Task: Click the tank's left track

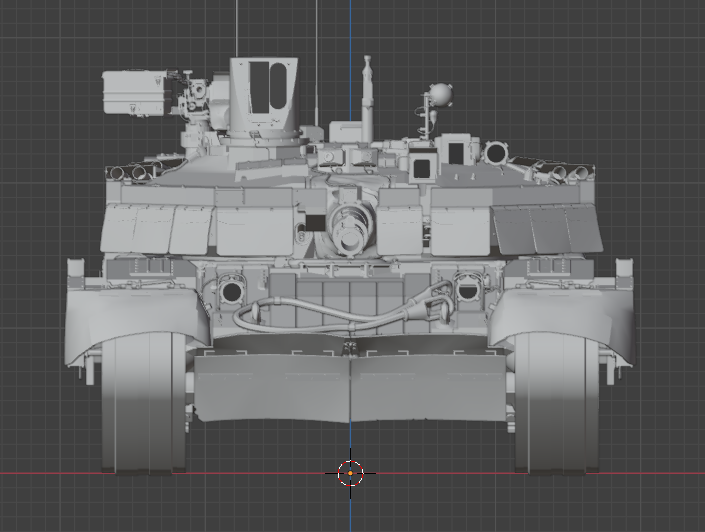Action: (144, 405)
